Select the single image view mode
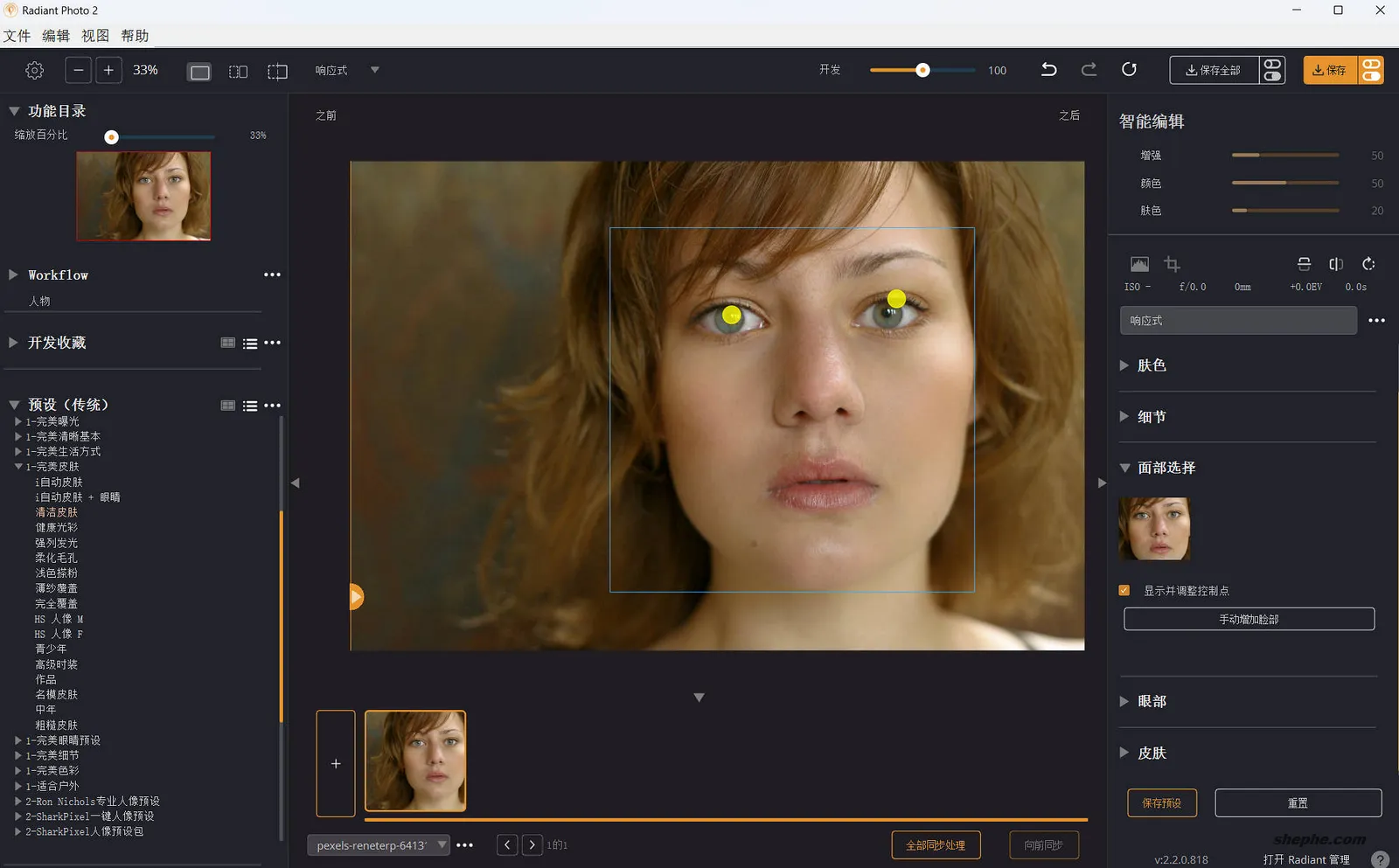Viewport: 1399px width, 868px height. 199,72
